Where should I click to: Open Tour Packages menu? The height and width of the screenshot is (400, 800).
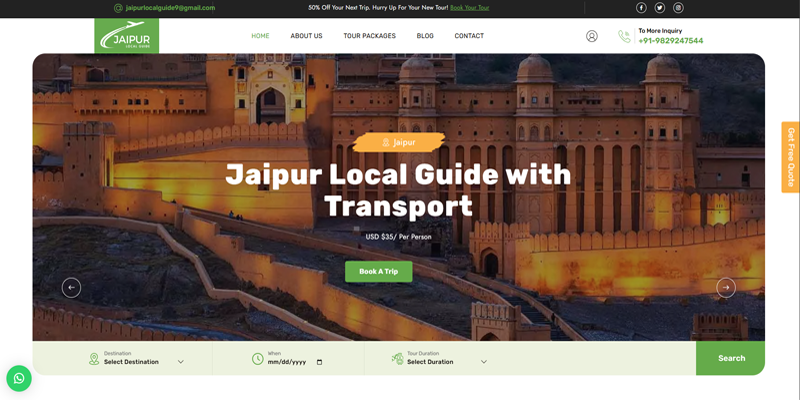369,36
